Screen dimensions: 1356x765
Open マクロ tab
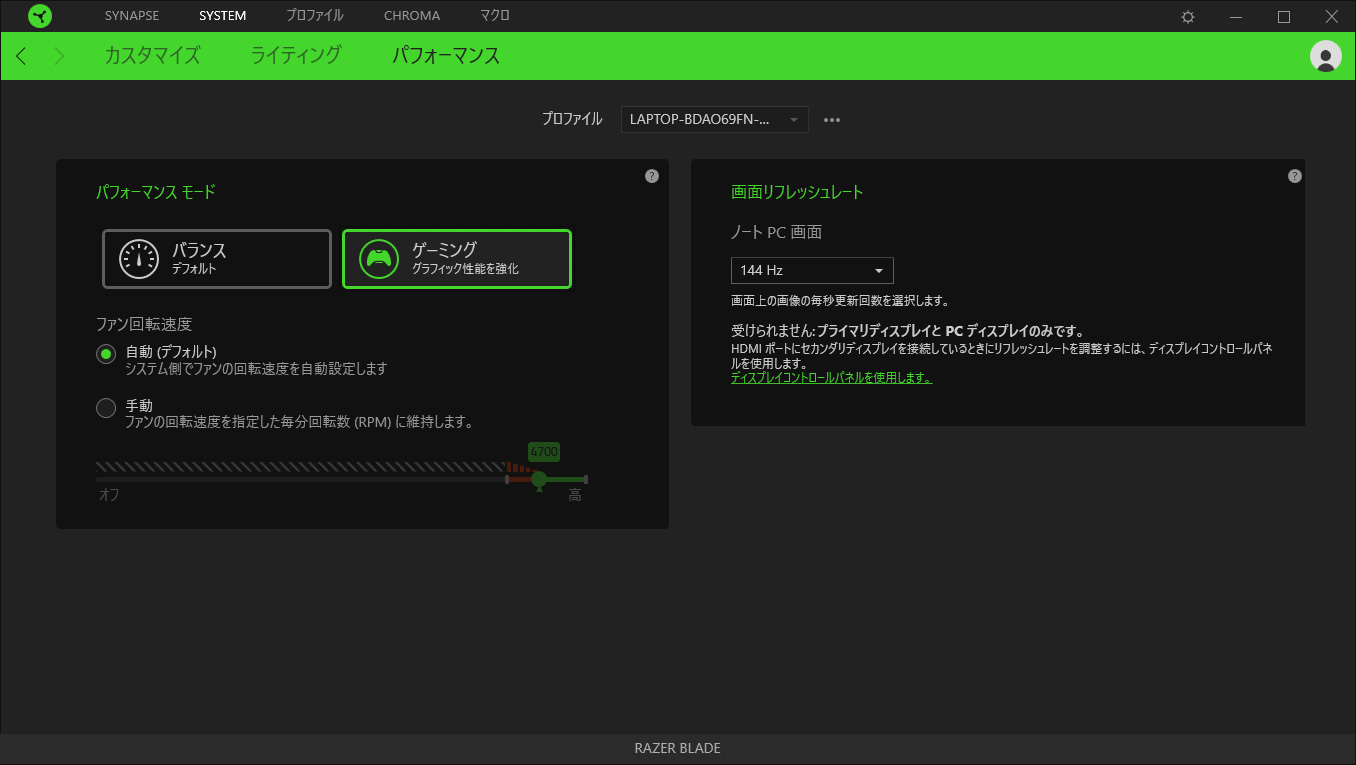(495, 16)
